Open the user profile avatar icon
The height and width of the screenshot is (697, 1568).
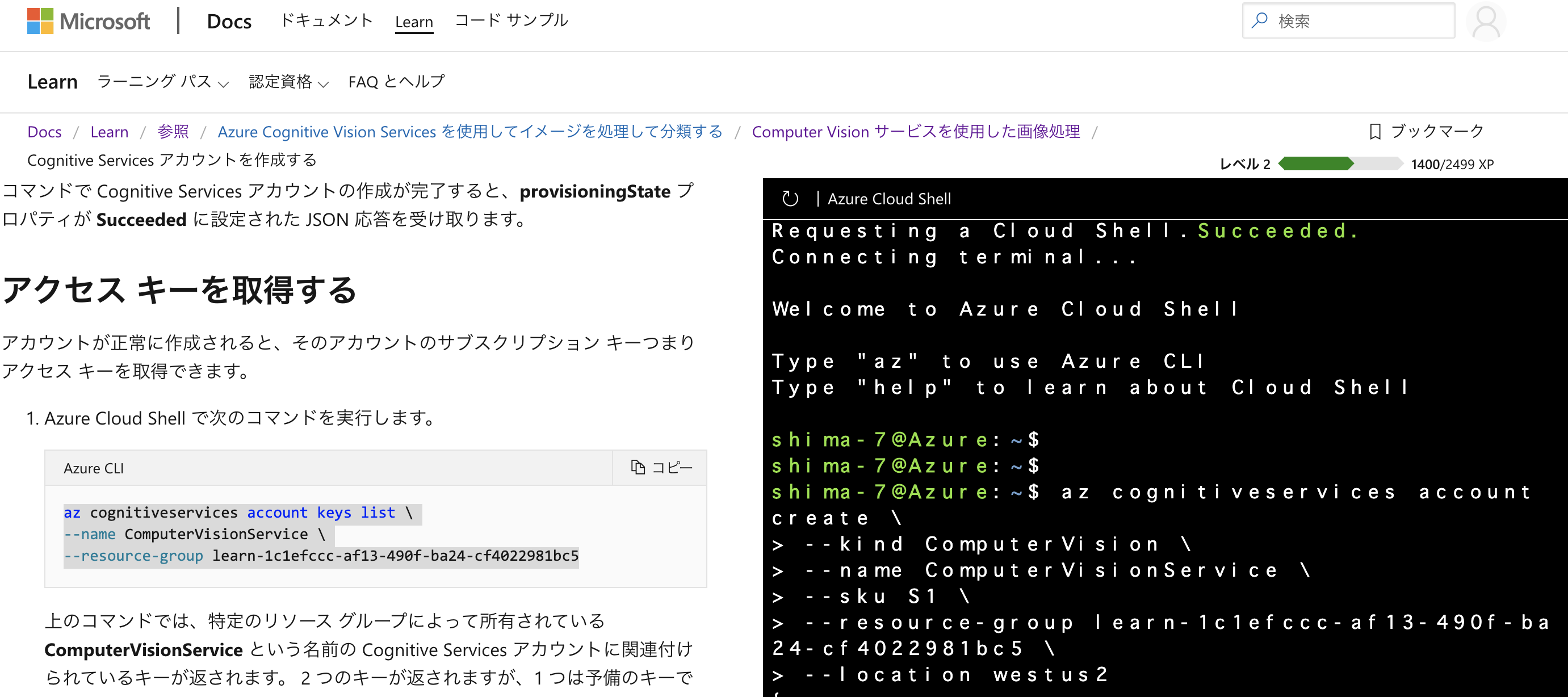(x=1486, y=22)
